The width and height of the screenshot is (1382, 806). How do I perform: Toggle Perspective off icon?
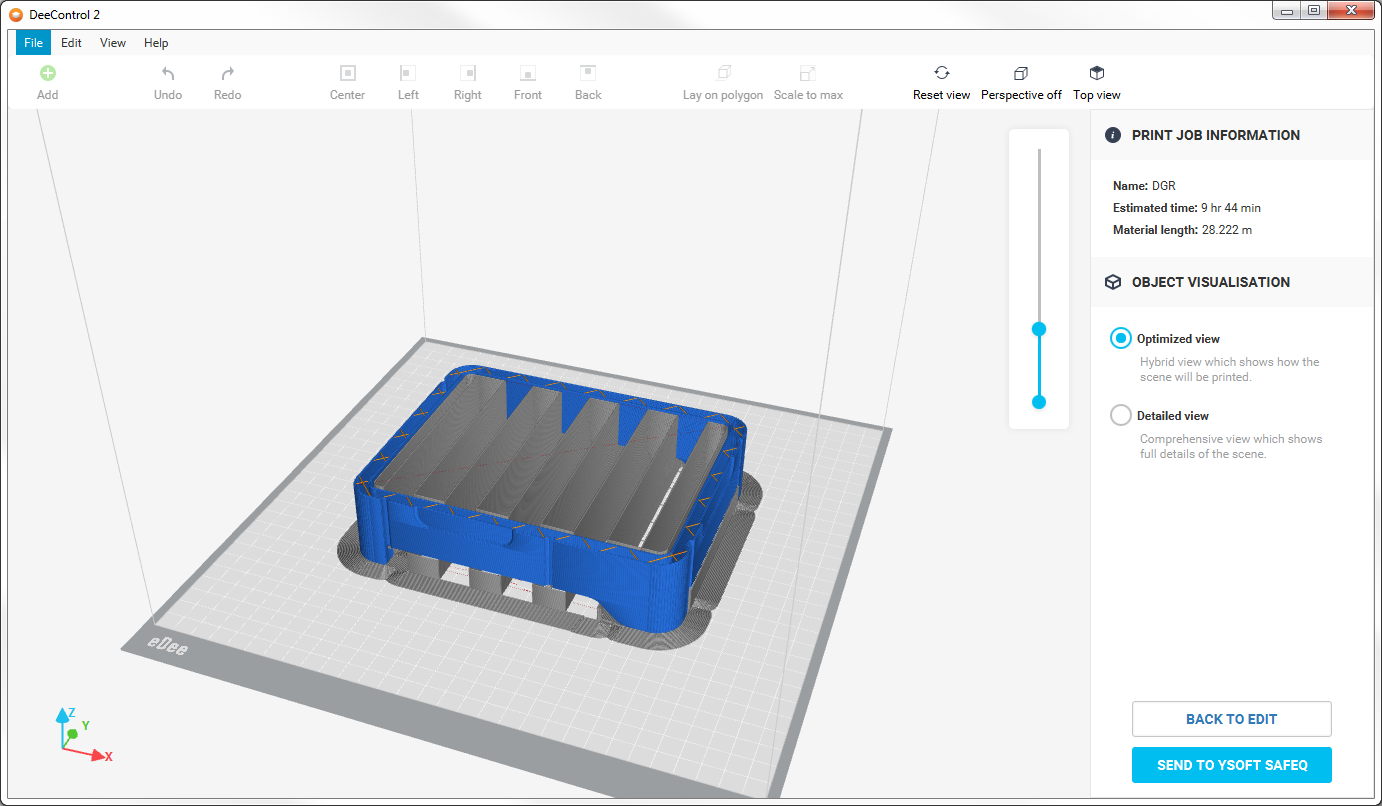pos(1021,73)
